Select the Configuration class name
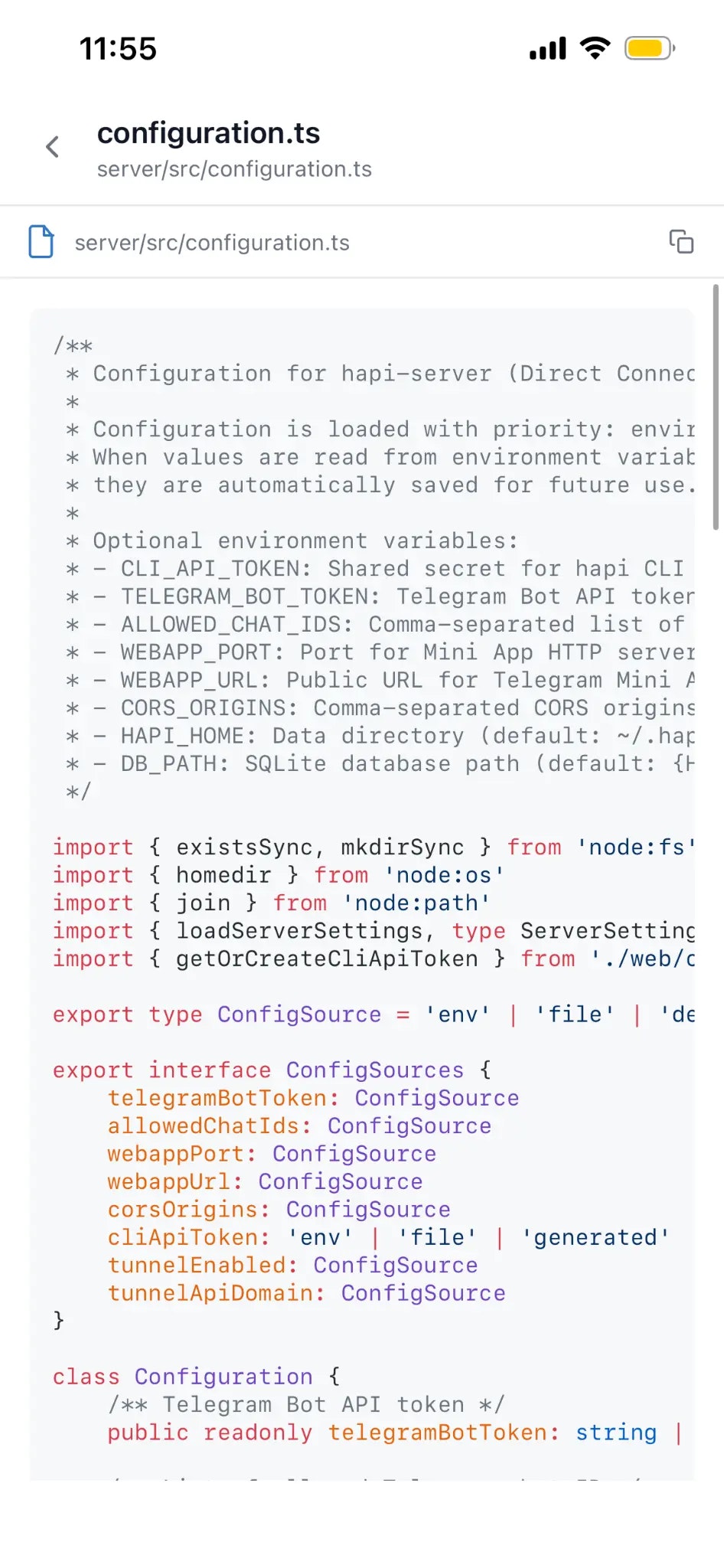The width and height of the screenshot is (724, 1568). click(x=223, y=1376)
